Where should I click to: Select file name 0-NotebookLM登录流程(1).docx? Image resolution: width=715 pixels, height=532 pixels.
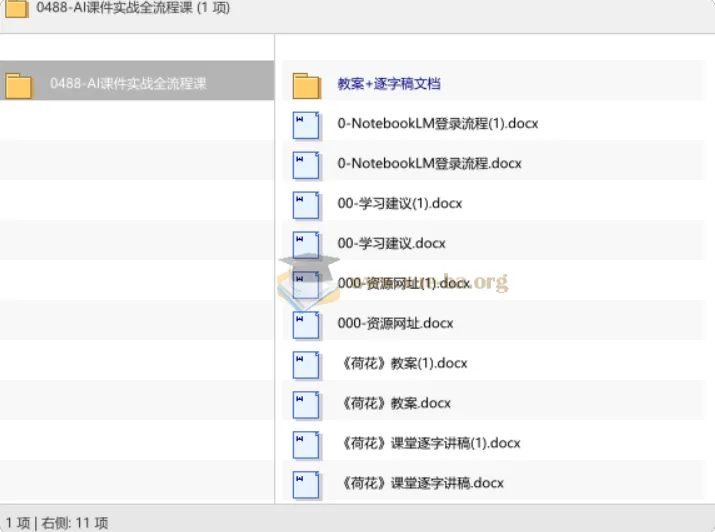[x=438, y=124]
